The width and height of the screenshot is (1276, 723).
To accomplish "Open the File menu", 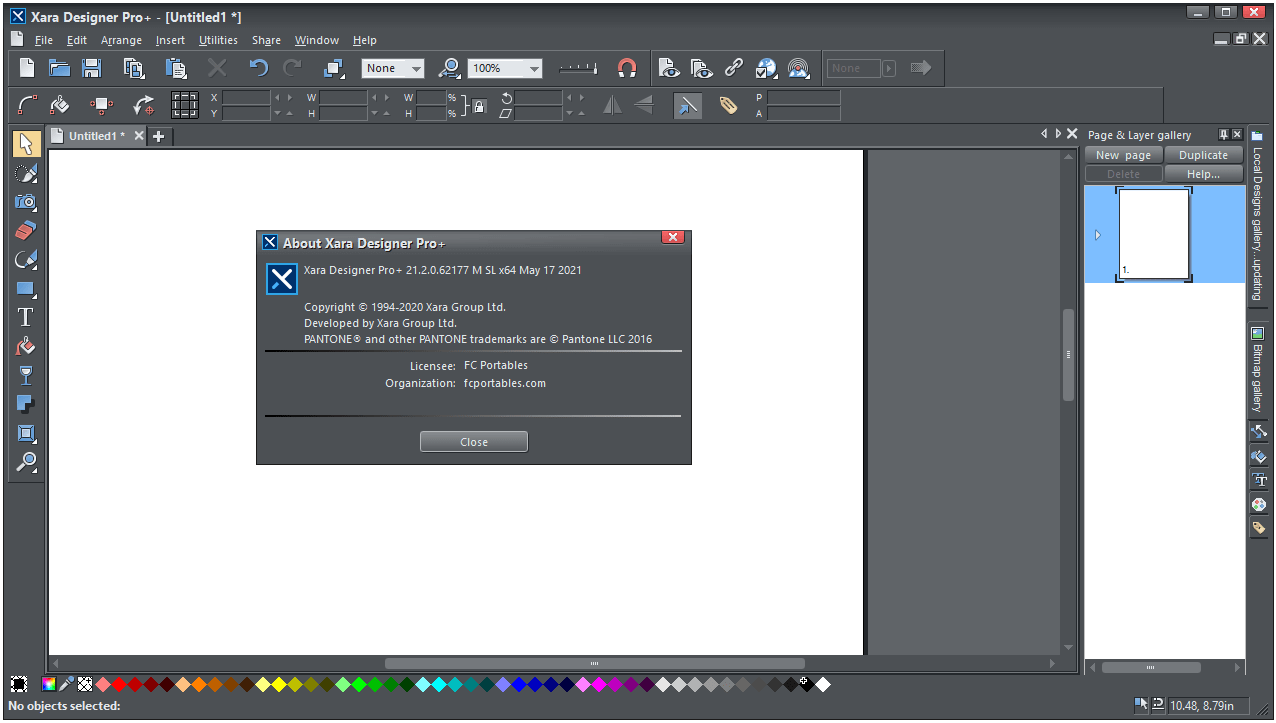I will 44,40.
